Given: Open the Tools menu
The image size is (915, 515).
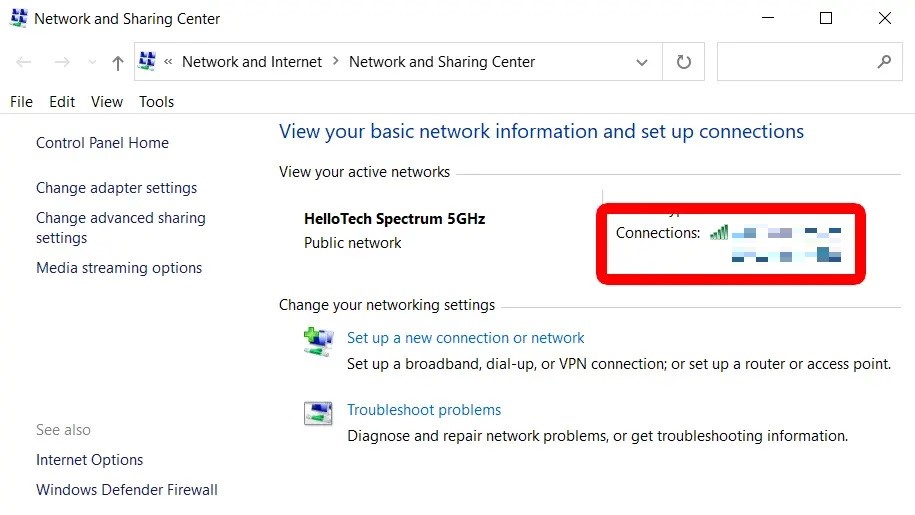Looking at the screenshot, I should coord(156,102).
